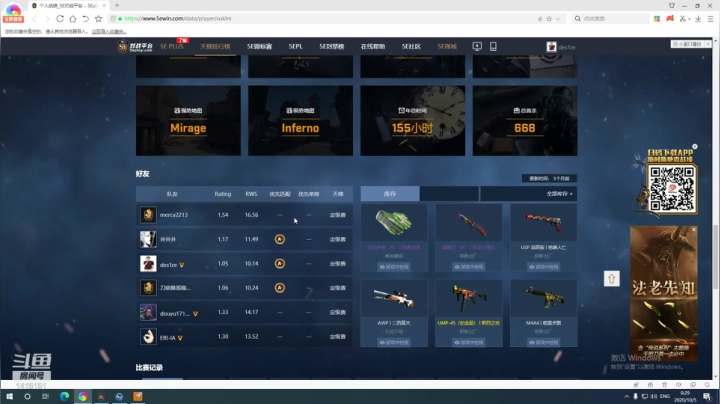Click ERU-IA's OK-hand avatar

pyautogui.click(x=148, y=337)
